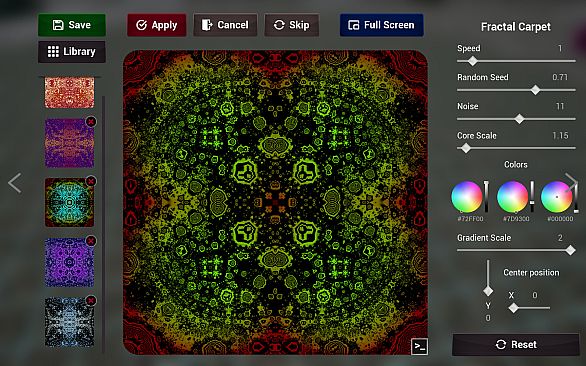
Task: Reset all Fractal Carpet parameters
Action: coord(516,344)
